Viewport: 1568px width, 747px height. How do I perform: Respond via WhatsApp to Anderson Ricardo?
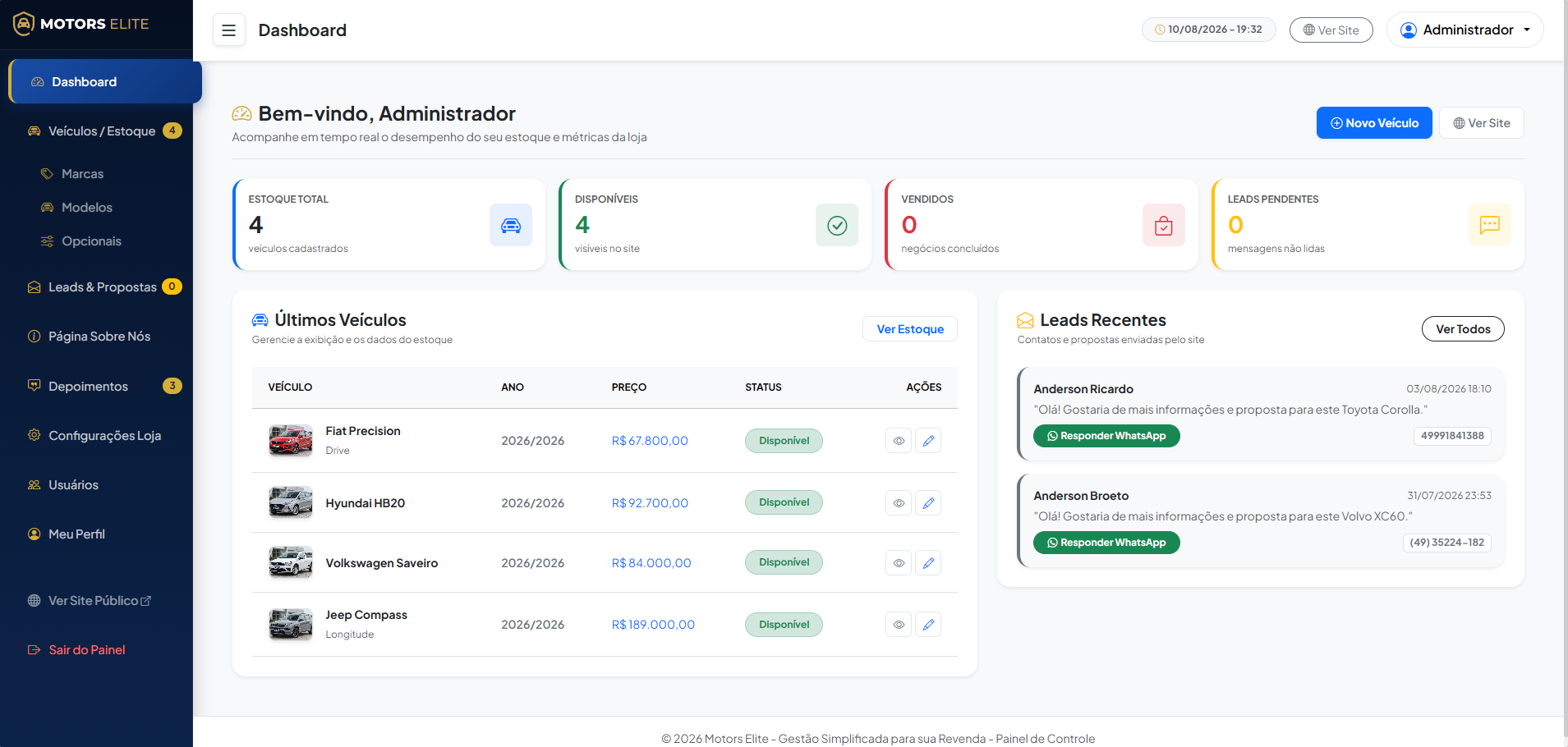click(1106, 436)
